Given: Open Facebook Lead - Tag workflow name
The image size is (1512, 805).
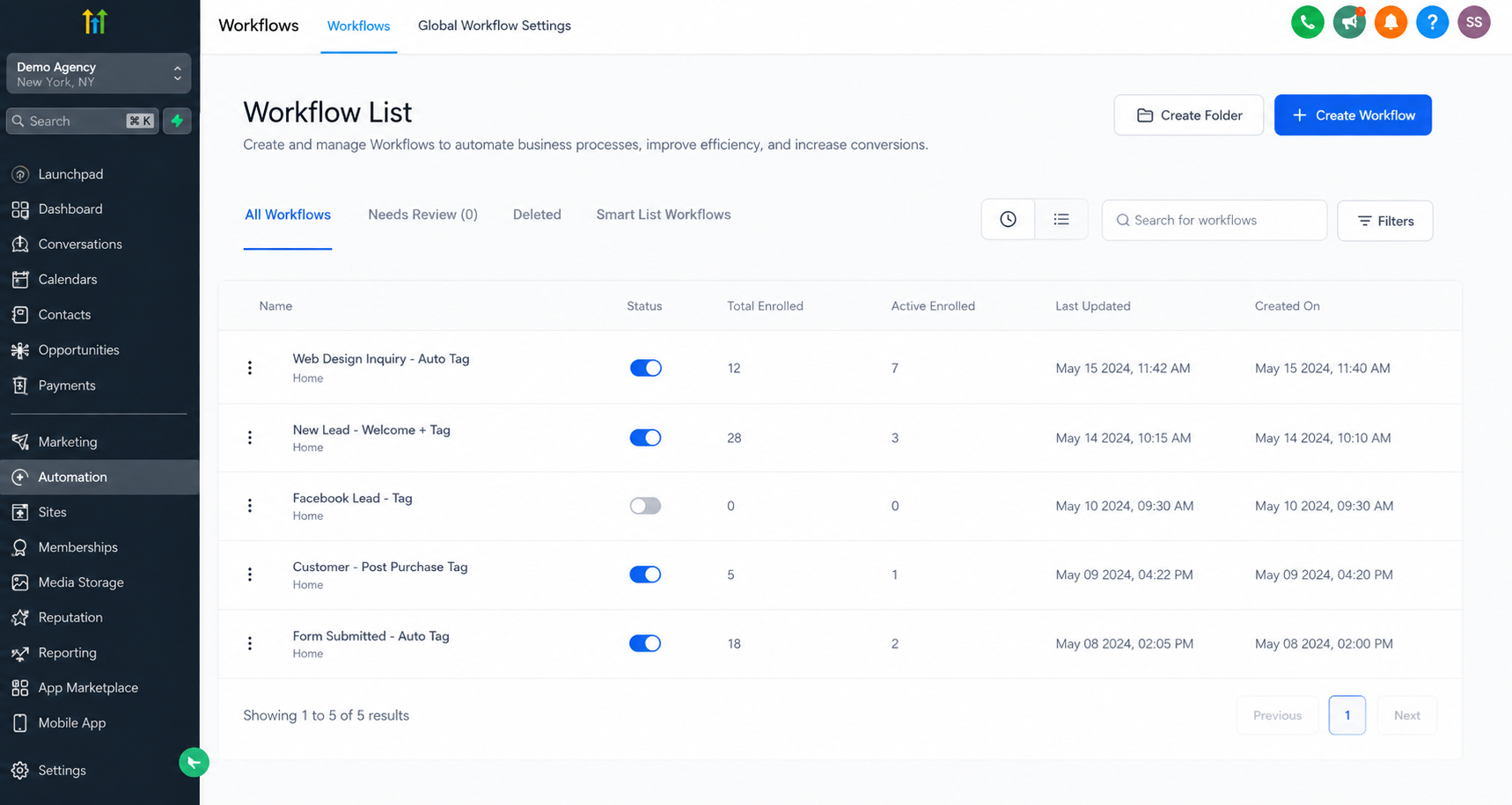Looking at the screenshot, I should click(352, 498).
